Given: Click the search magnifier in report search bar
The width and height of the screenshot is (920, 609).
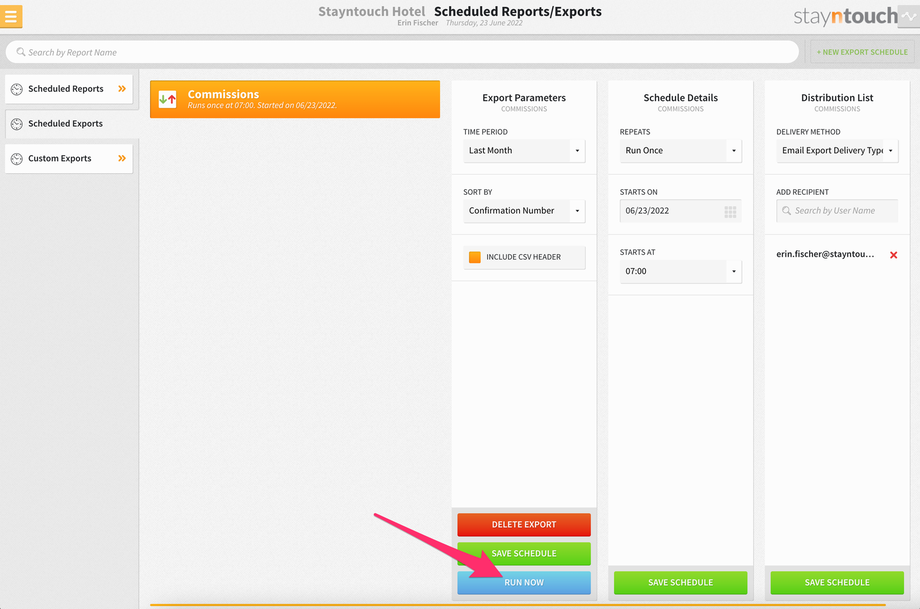Looking at the screenshot, I should point(21,52).
